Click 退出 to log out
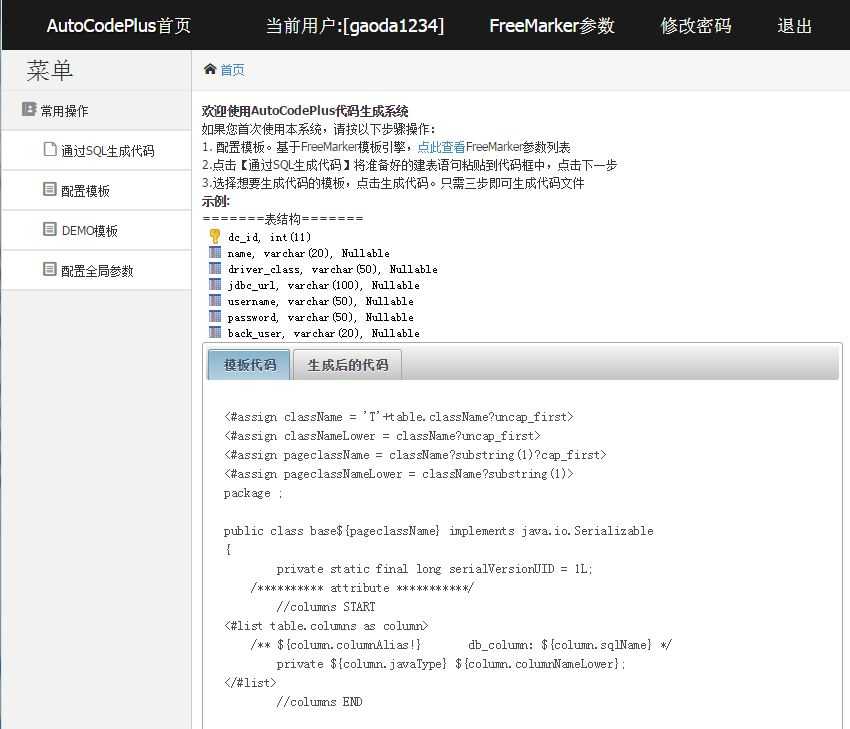Image resolution: width=850 pixels, height=729 pixels. tap(795, 25)
